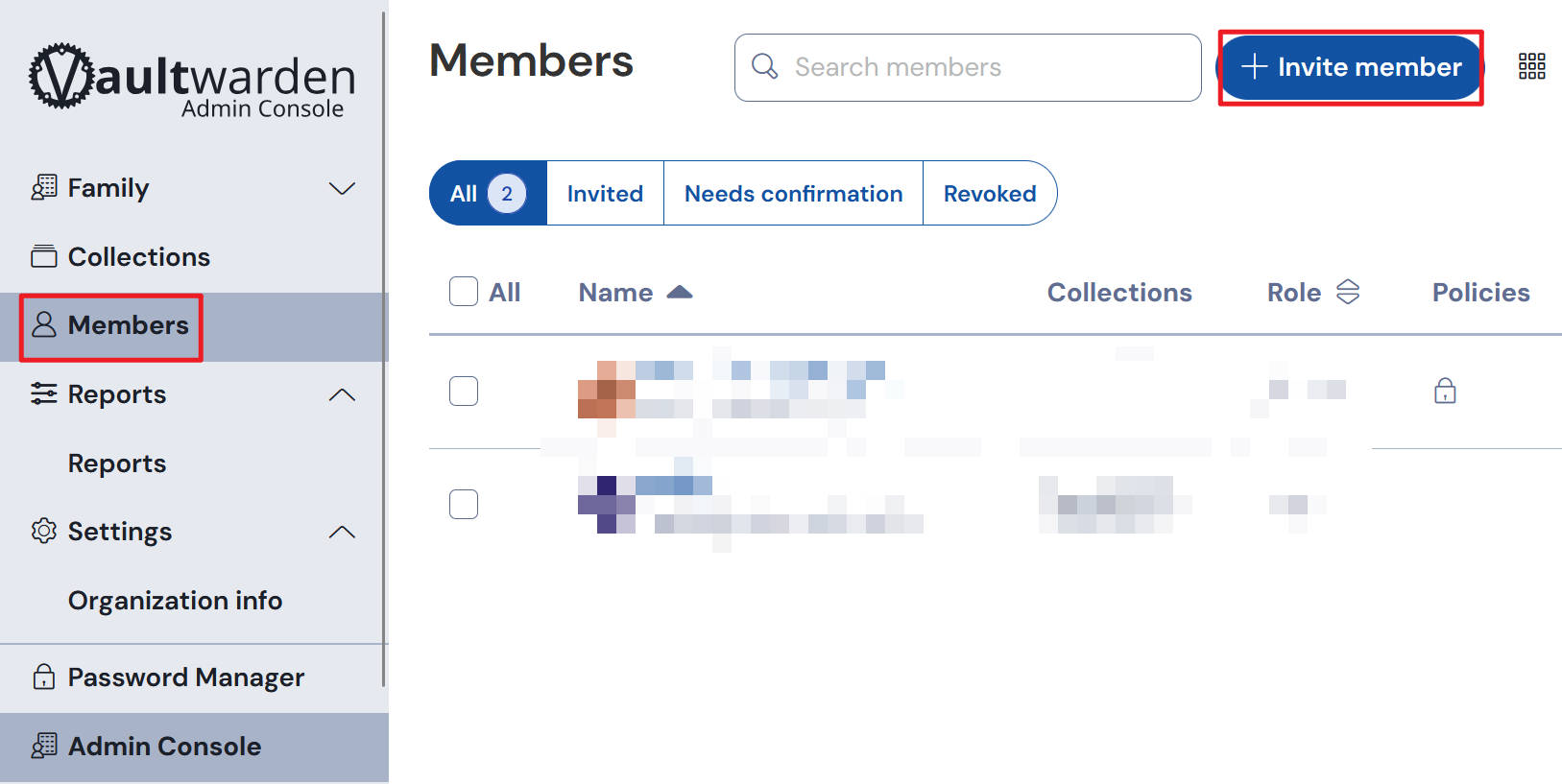The width and height of the screenshot is (1562, 784).
Task: Click the Settings gear icon in the sidebar
Action: [x=43, y=531]
